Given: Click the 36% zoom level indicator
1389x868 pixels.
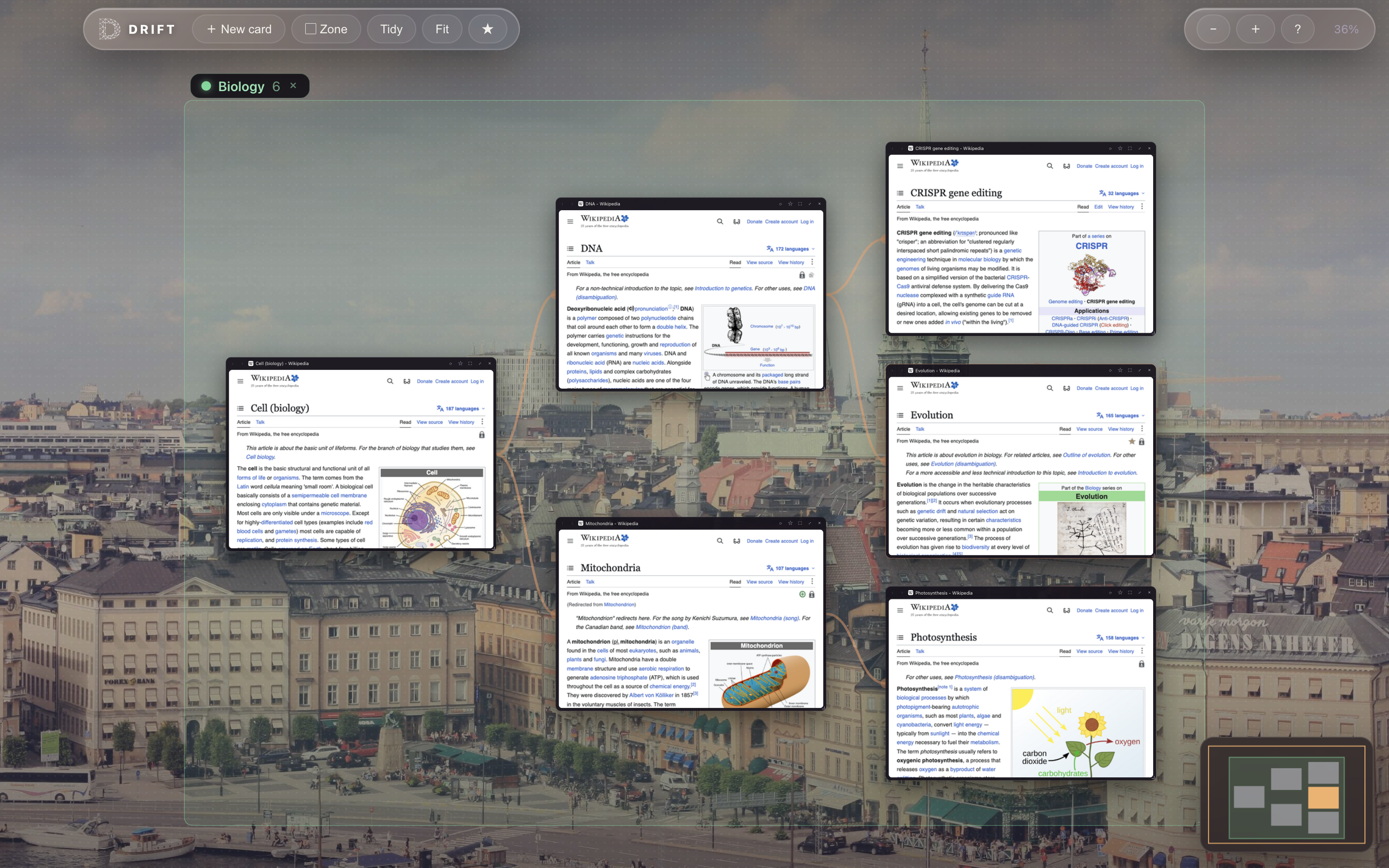Looking at the screenshot, I should (1346, 29).
